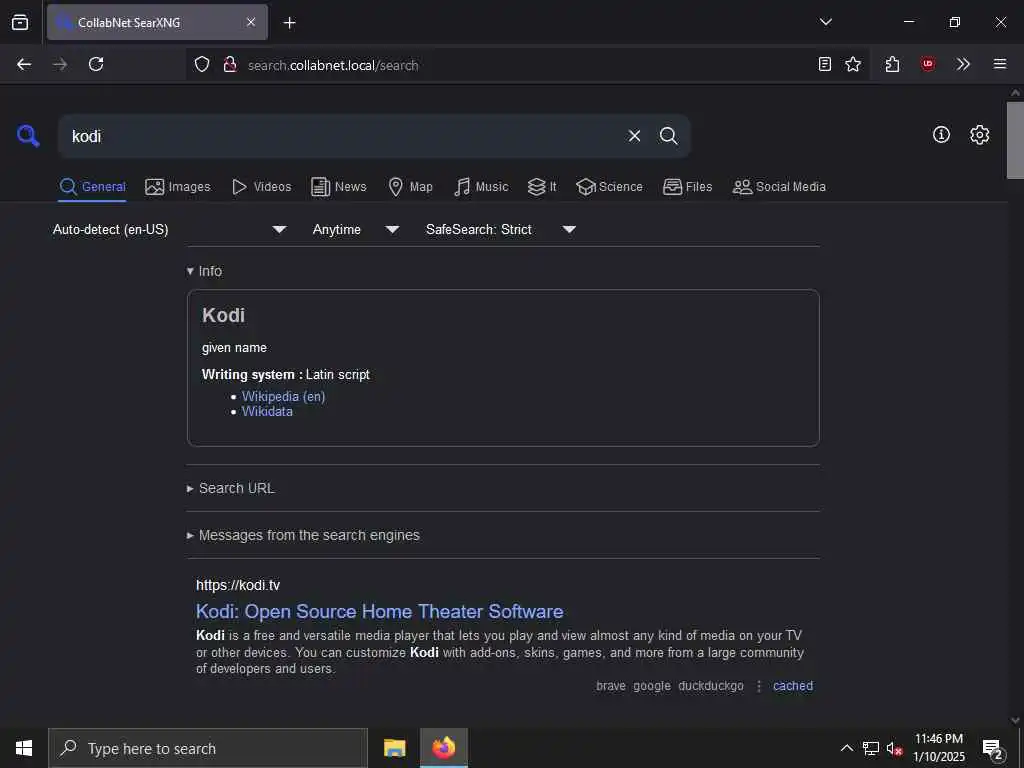The width and height of the screenshot is (1024, 768).
Task: Click the https://kodi.tv URL text
Action: click(238, 585)
